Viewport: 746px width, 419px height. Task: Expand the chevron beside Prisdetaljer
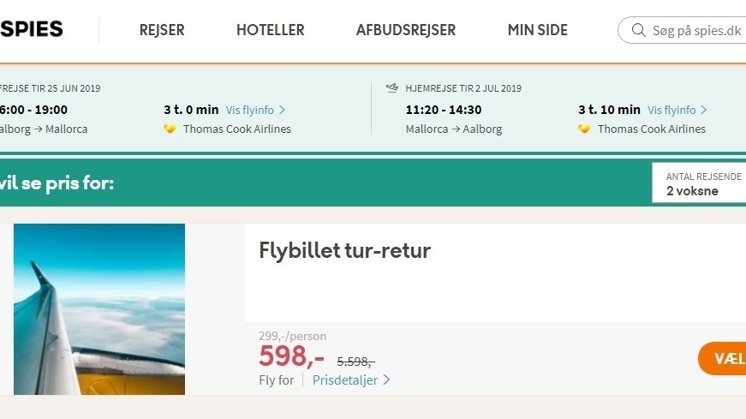pyautogui.click(x=387, y=380)
